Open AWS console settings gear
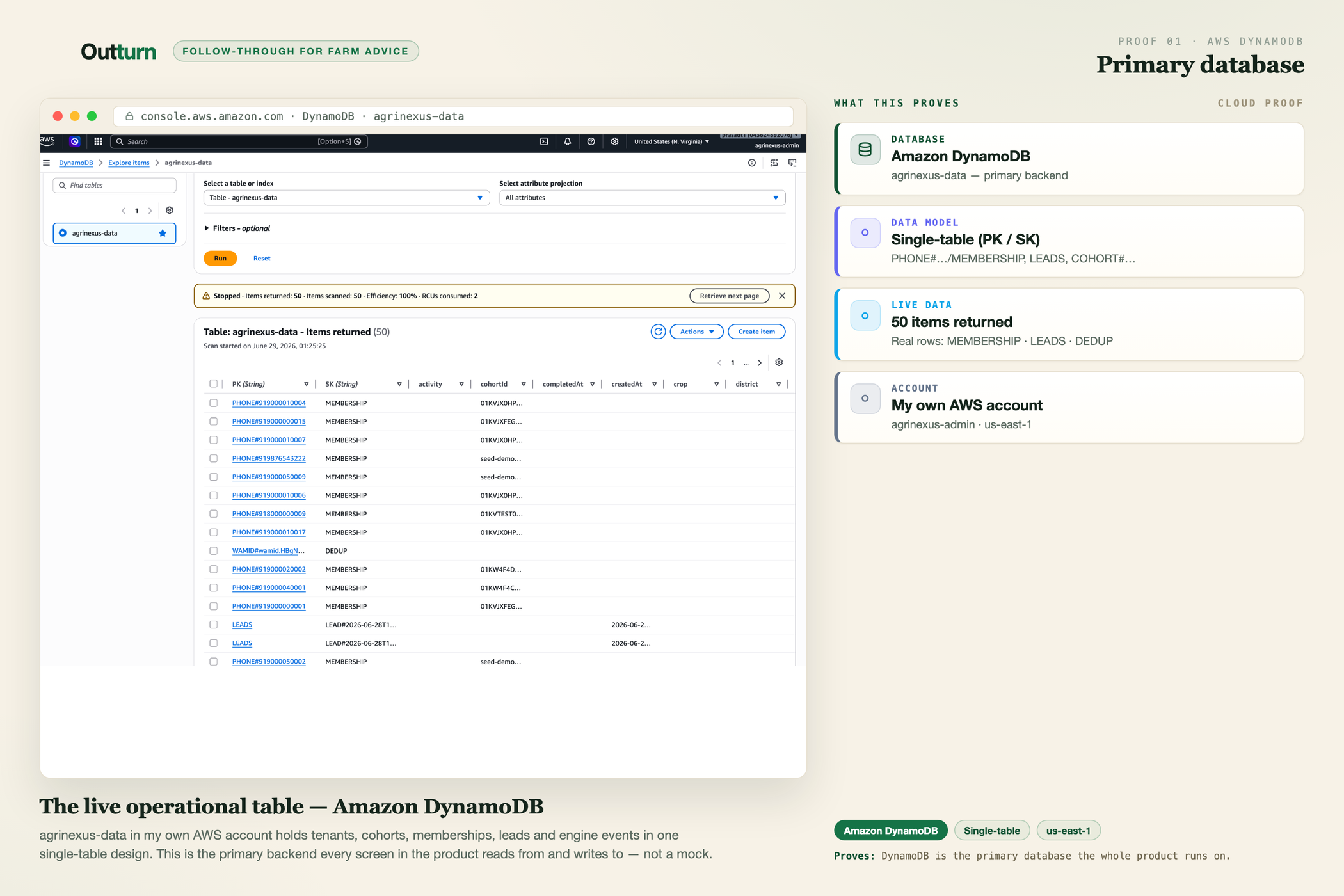Screen dimensions: 1344x896 (614, 141)
